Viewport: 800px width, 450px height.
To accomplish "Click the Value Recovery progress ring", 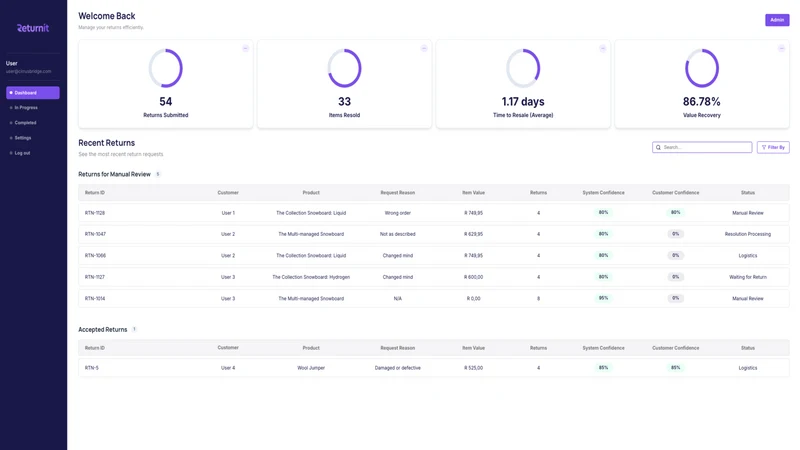I will 702,68.
